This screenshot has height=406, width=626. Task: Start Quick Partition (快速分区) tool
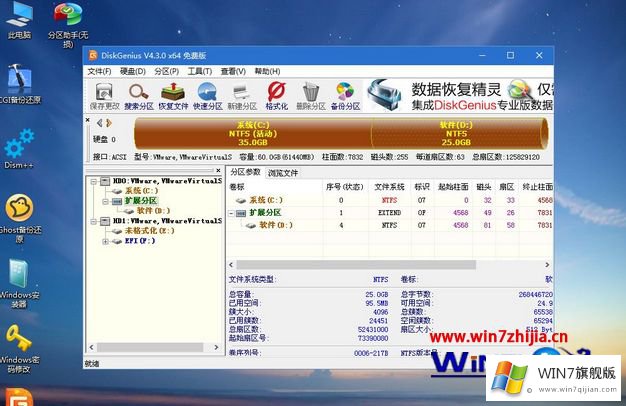tap(208, 96)
